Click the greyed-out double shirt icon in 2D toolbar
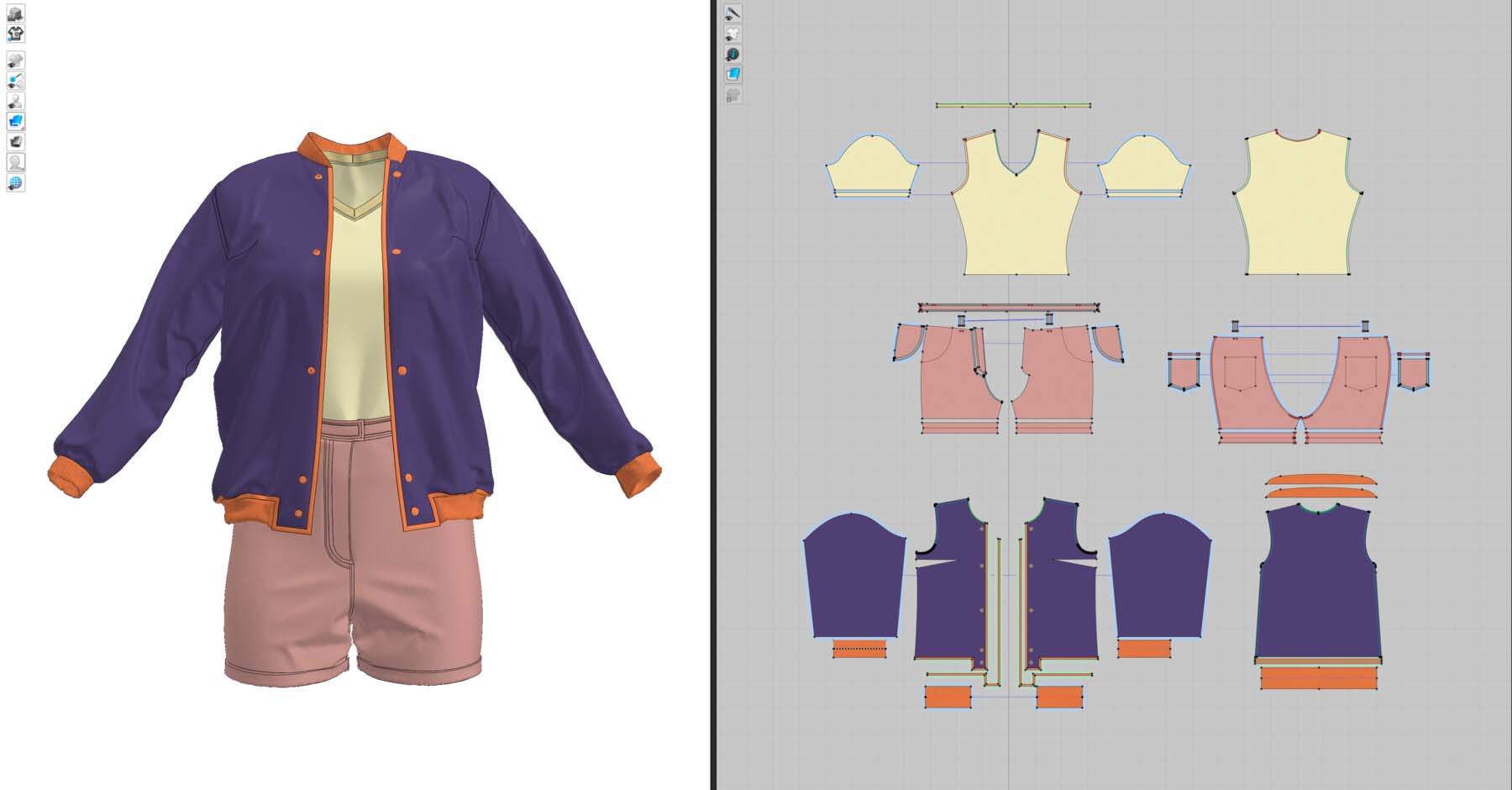Image resolution: width=1512 pixels, height=790 pixels. pos(732,95)
